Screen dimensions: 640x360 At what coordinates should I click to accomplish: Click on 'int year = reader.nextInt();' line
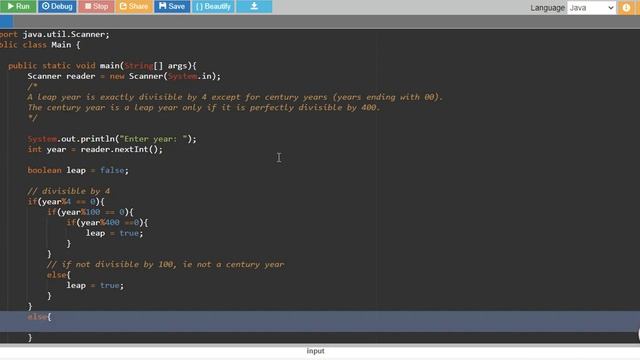tap(95, 149)
